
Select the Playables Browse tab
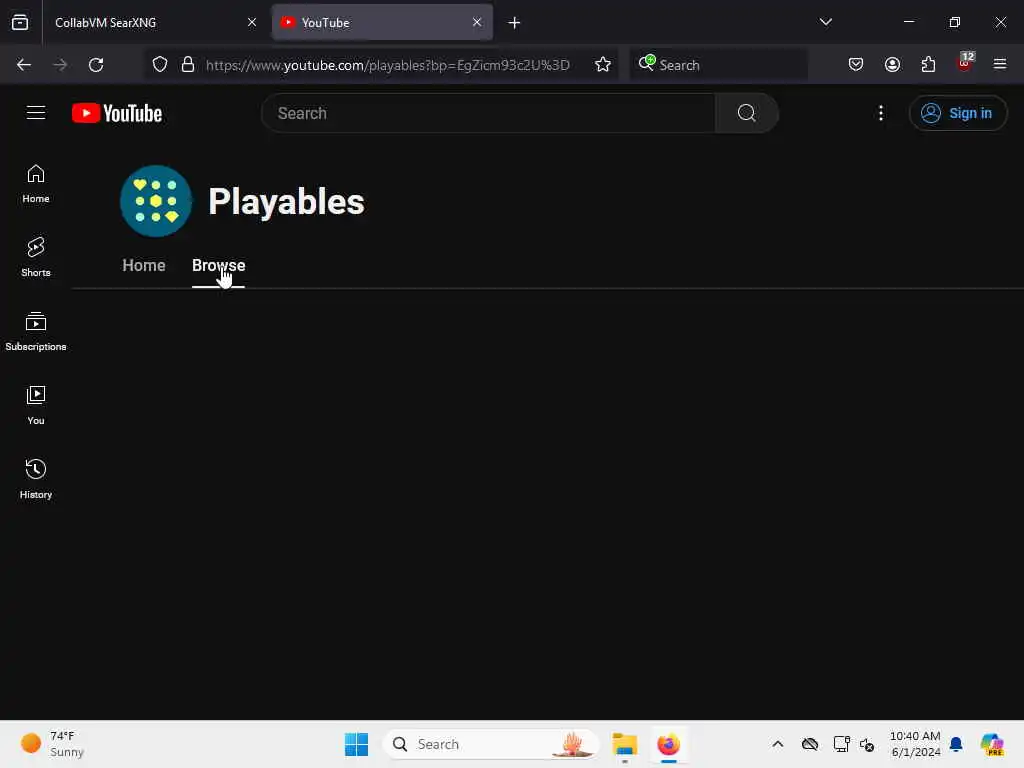click(218, 266)
